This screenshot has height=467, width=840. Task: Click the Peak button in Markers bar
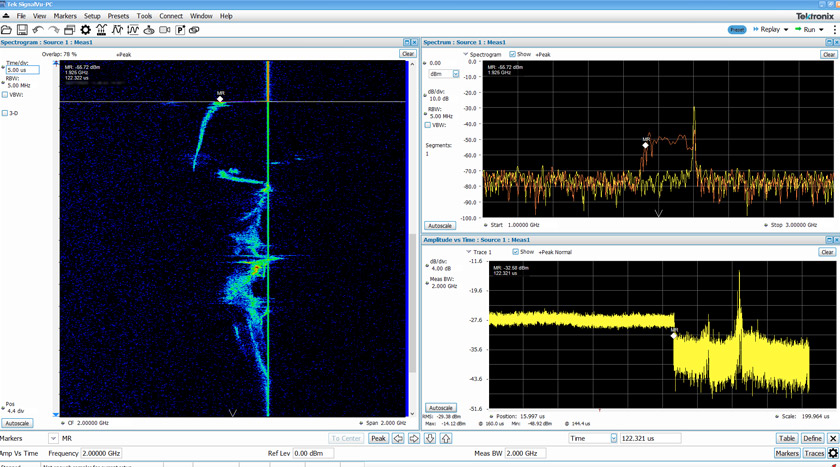(378, 438)
